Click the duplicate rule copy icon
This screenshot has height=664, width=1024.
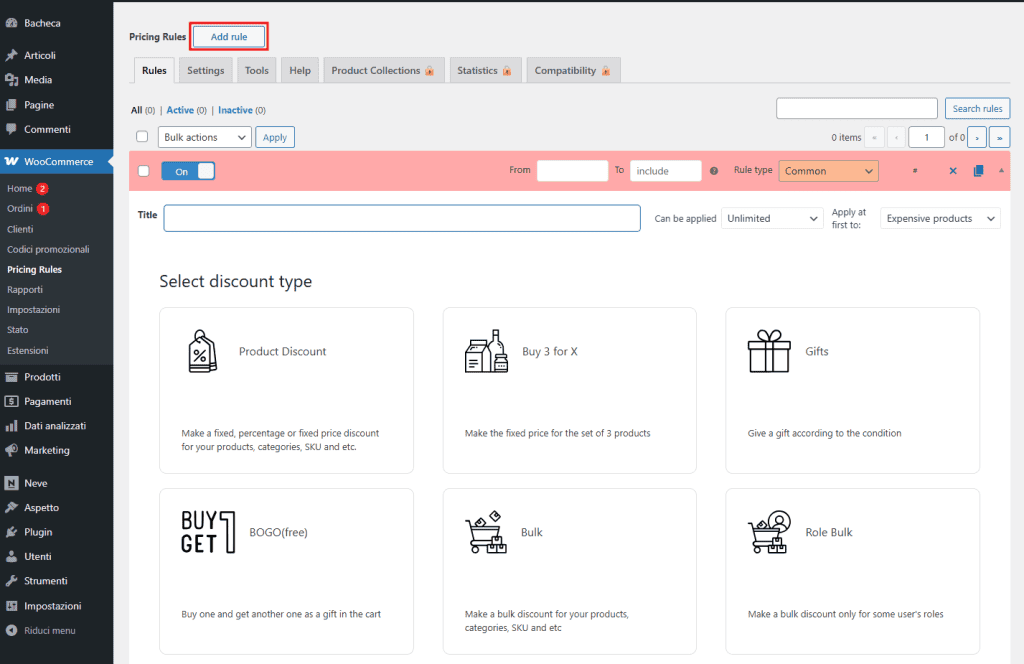tap(978, 171)
